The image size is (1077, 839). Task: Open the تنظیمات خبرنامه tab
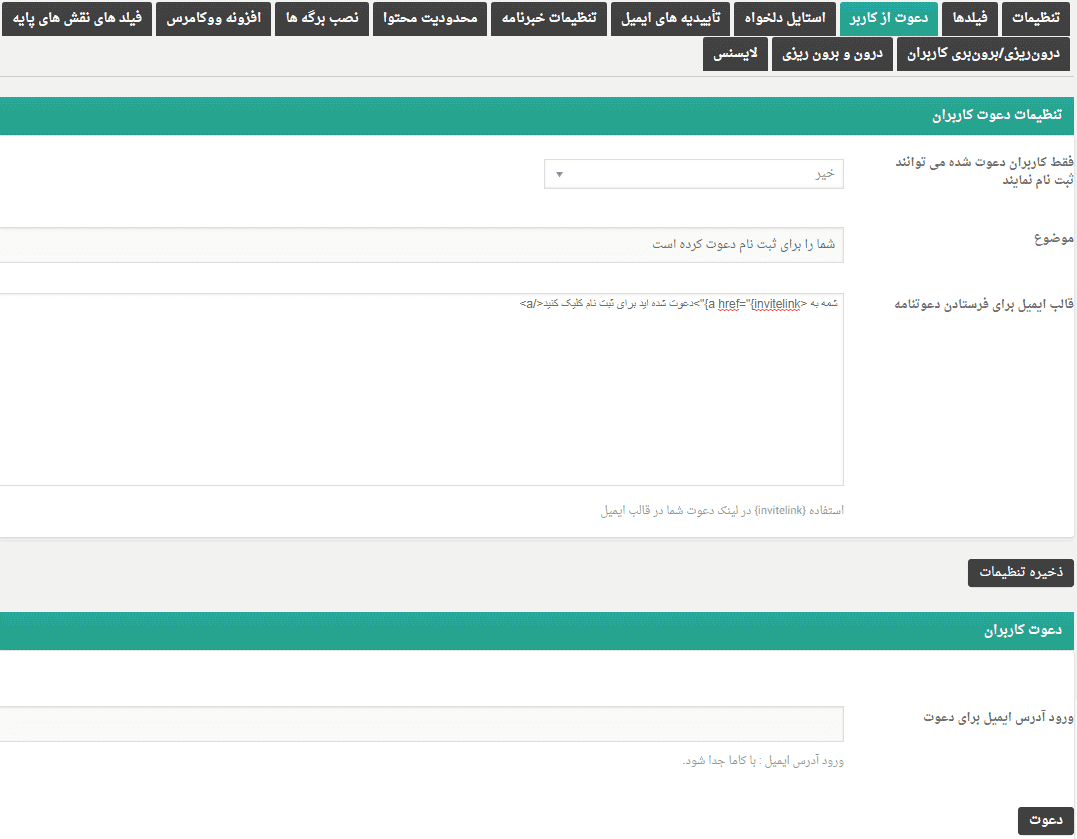pyautogui.click(x=549, y=19)
